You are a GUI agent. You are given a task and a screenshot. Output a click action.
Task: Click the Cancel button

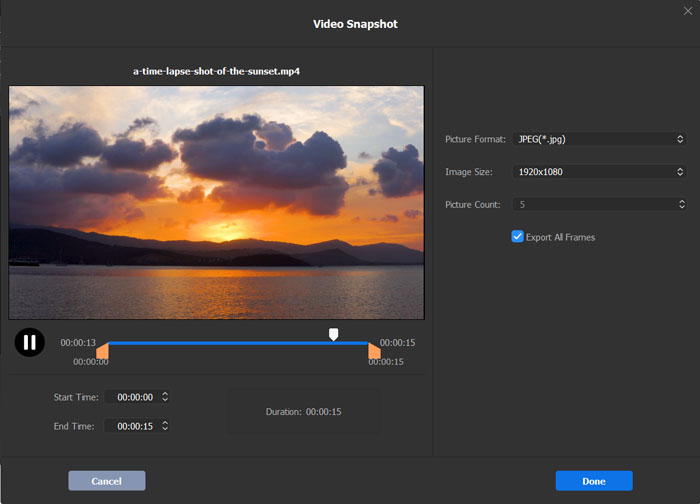tap(107, 481)
